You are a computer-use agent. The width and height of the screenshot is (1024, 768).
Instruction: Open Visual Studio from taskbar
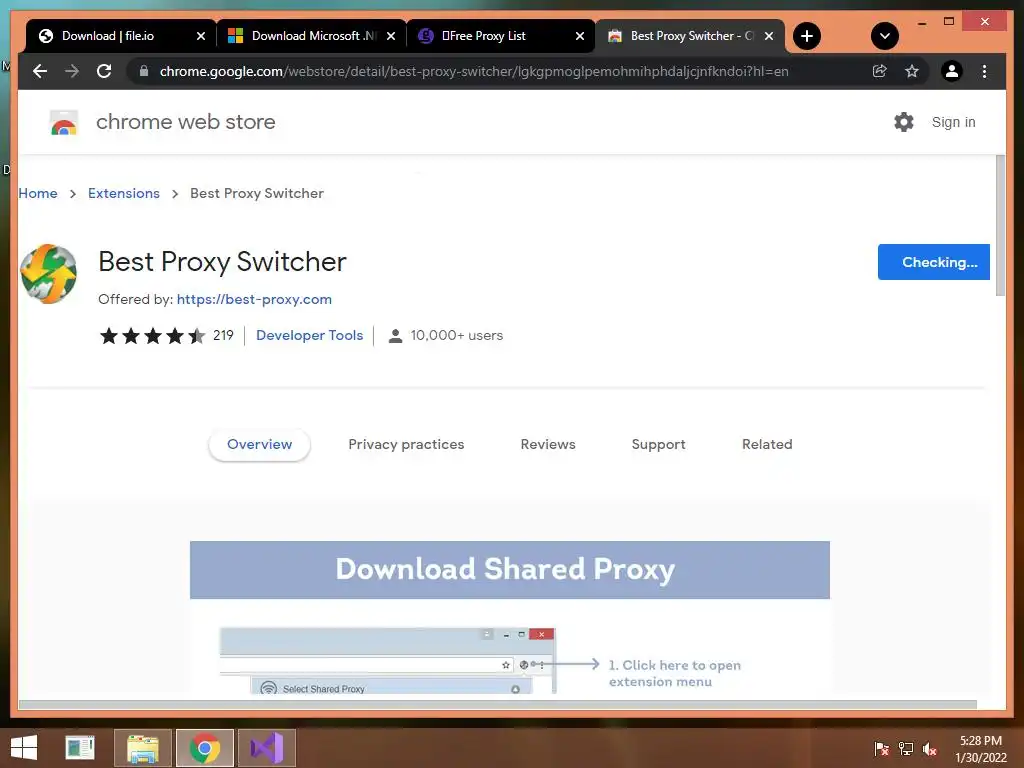click(267, 748)
